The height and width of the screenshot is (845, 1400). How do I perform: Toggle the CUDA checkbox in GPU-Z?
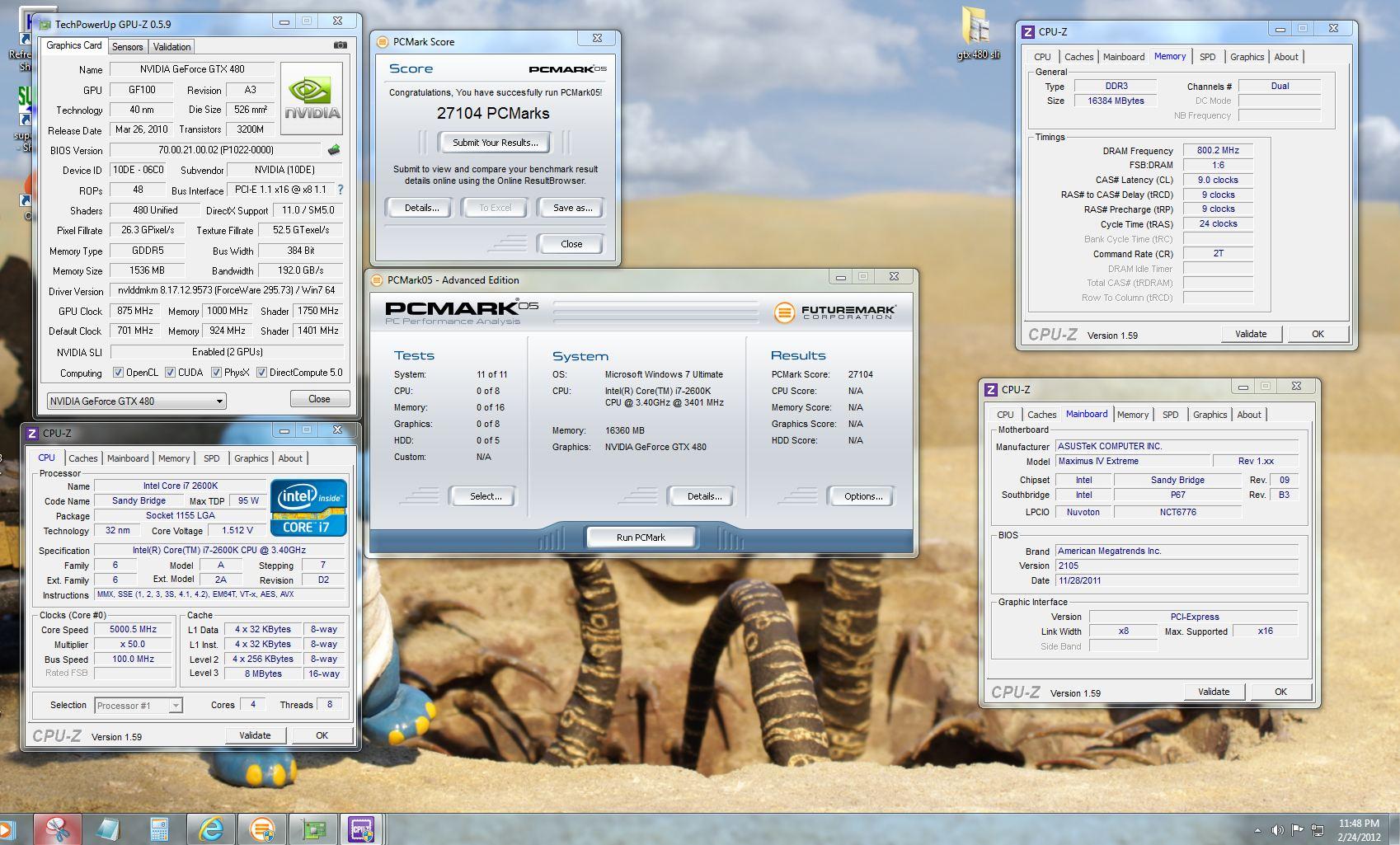[170, 373]
